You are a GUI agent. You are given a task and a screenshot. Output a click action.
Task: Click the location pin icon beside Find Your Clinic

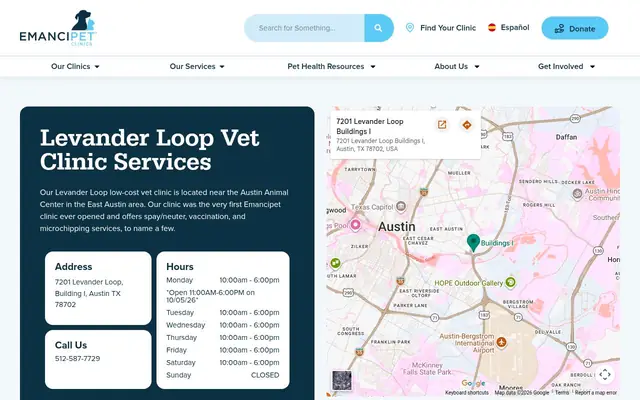click(x=410, y=28)
